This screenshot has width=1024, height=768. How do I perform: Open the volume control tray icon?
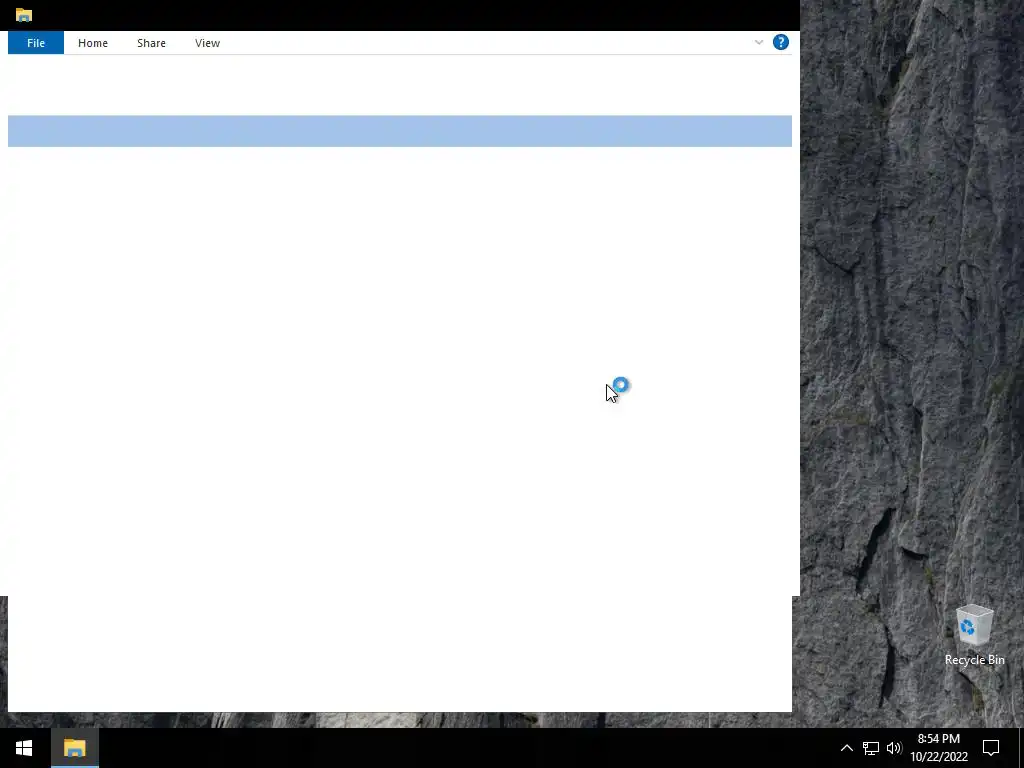tap(894, 748)
